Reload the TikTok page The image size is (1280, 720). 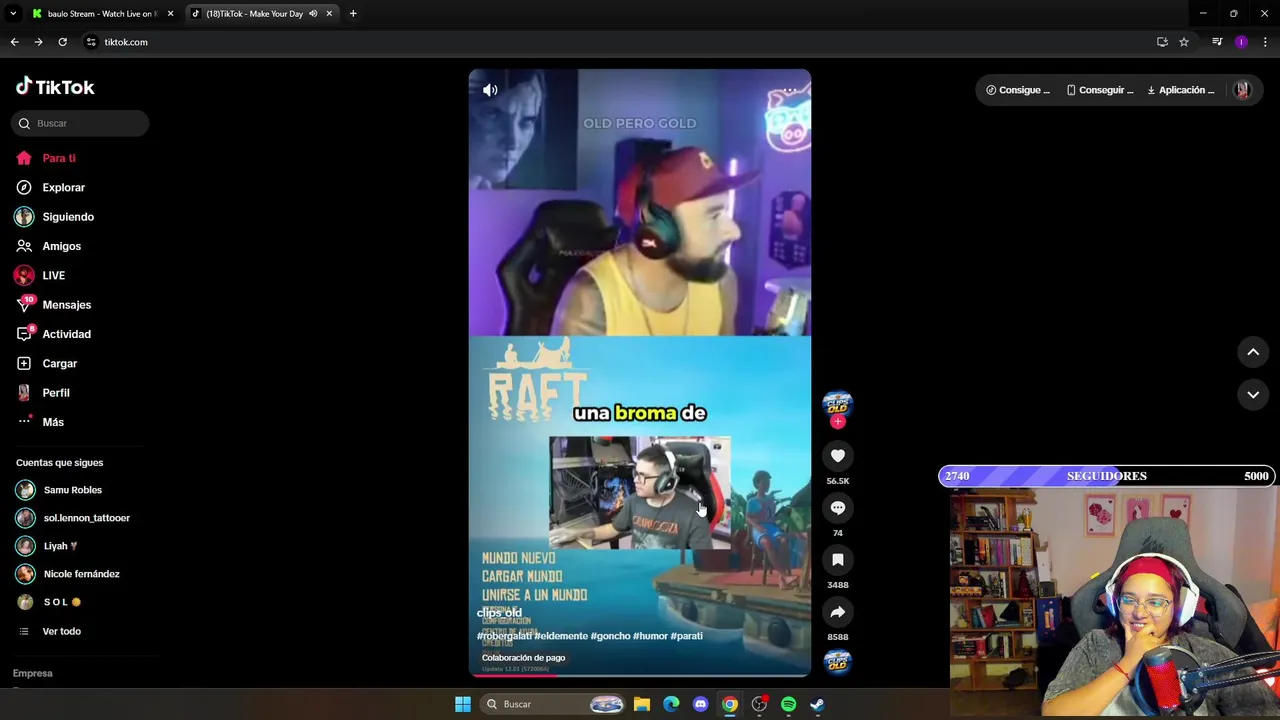tap(62, 42)
